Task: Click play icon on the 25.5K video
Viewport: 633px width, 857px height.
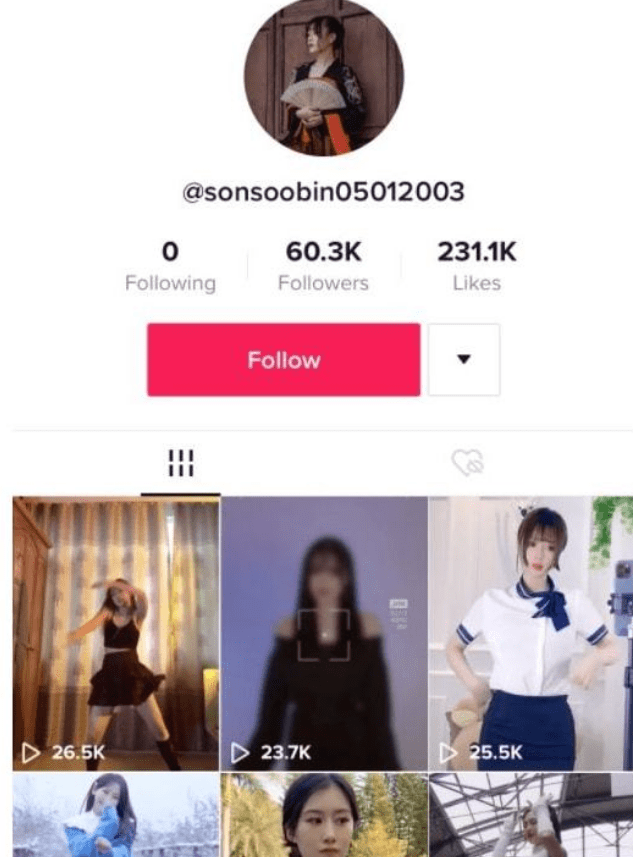Action: click(x=449, y=753)
